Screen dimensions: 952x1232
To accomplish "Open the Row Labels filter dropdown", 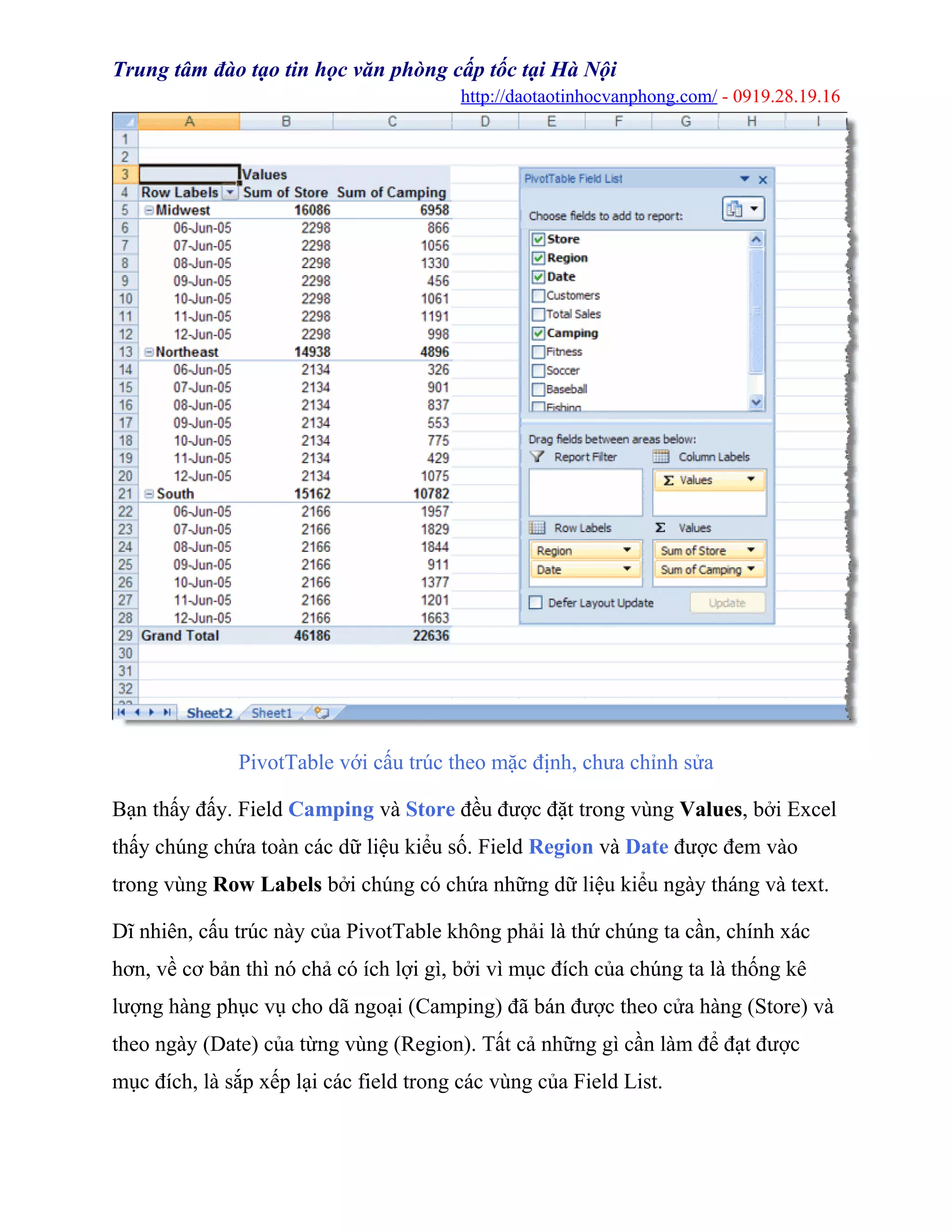I will pyautogui.click(x=230, y=193).
